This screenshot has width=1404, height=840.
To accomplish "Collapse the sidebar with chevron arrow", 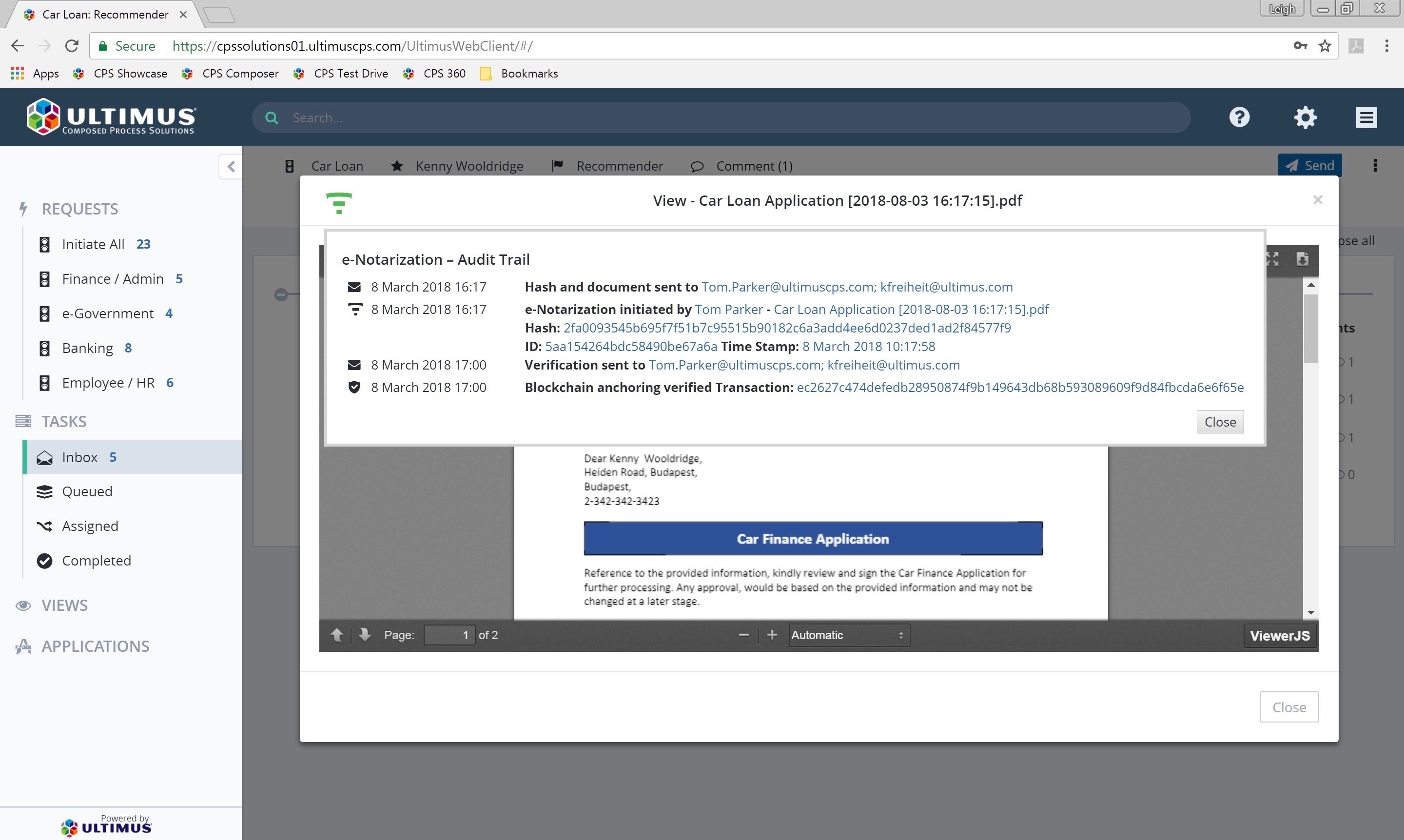I will tap(231, 166).
